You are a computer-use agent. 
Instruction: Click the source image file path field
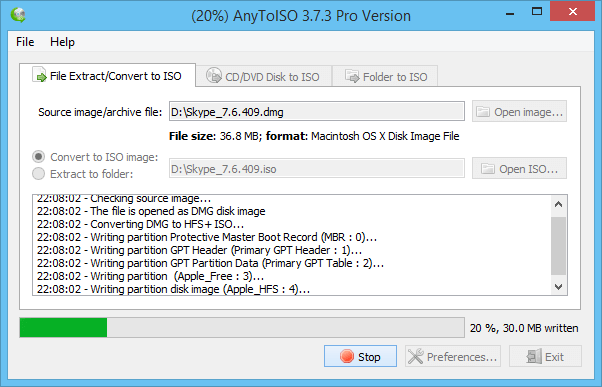317,111
